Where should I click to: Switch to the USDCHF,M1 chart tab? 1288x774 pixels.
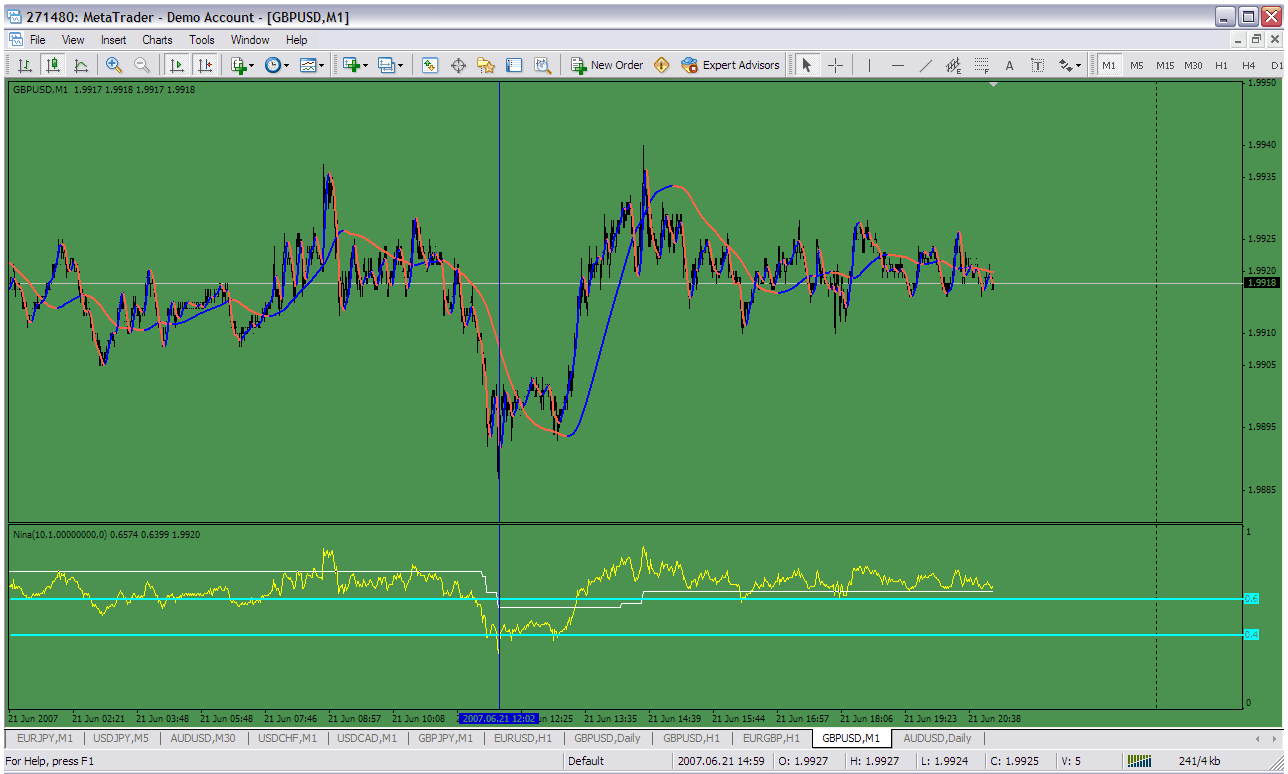coord(288,739)
